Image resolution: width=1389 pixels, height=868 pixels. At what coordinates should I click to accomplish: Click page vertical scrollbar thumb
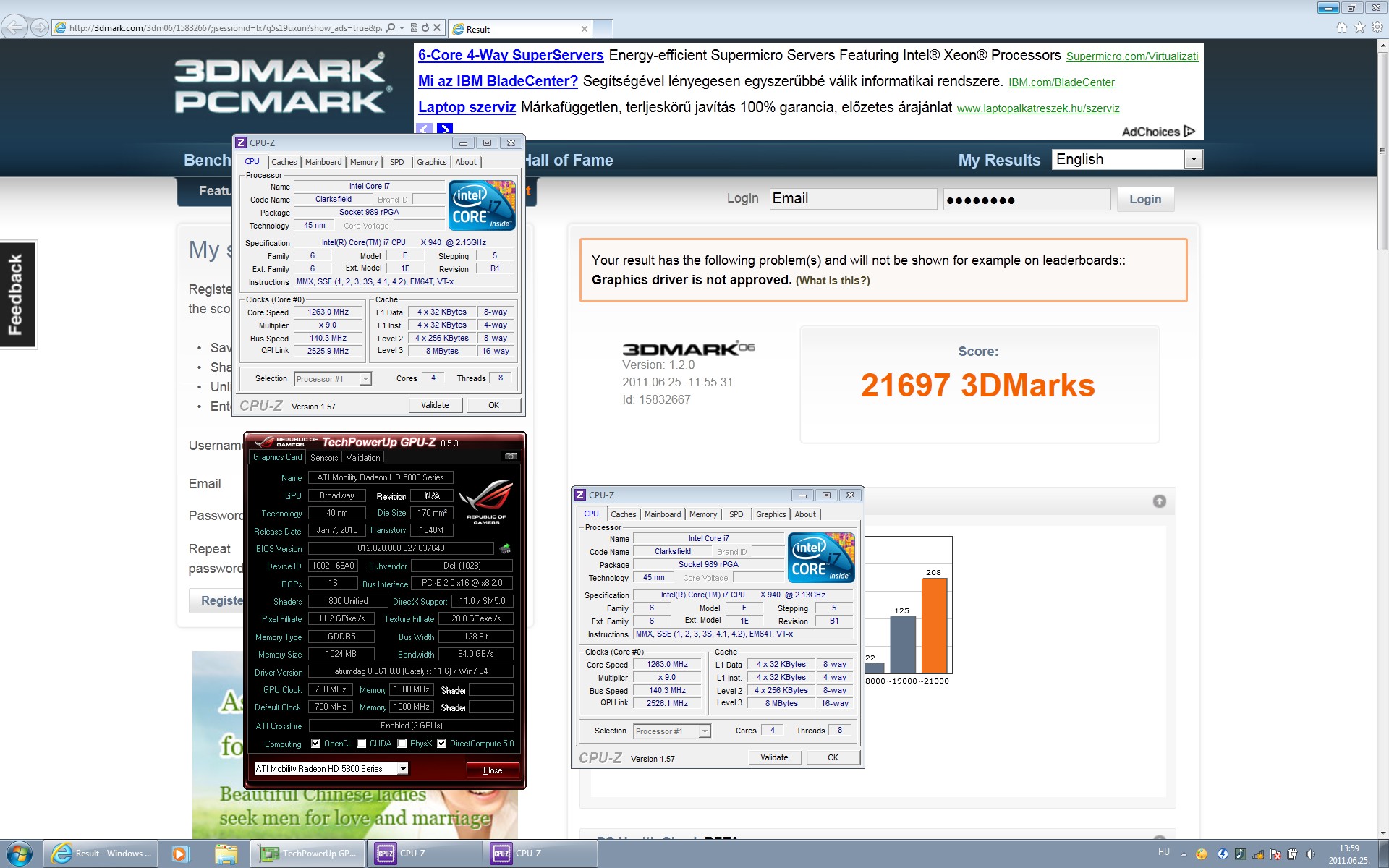(x=1382, y=152)
